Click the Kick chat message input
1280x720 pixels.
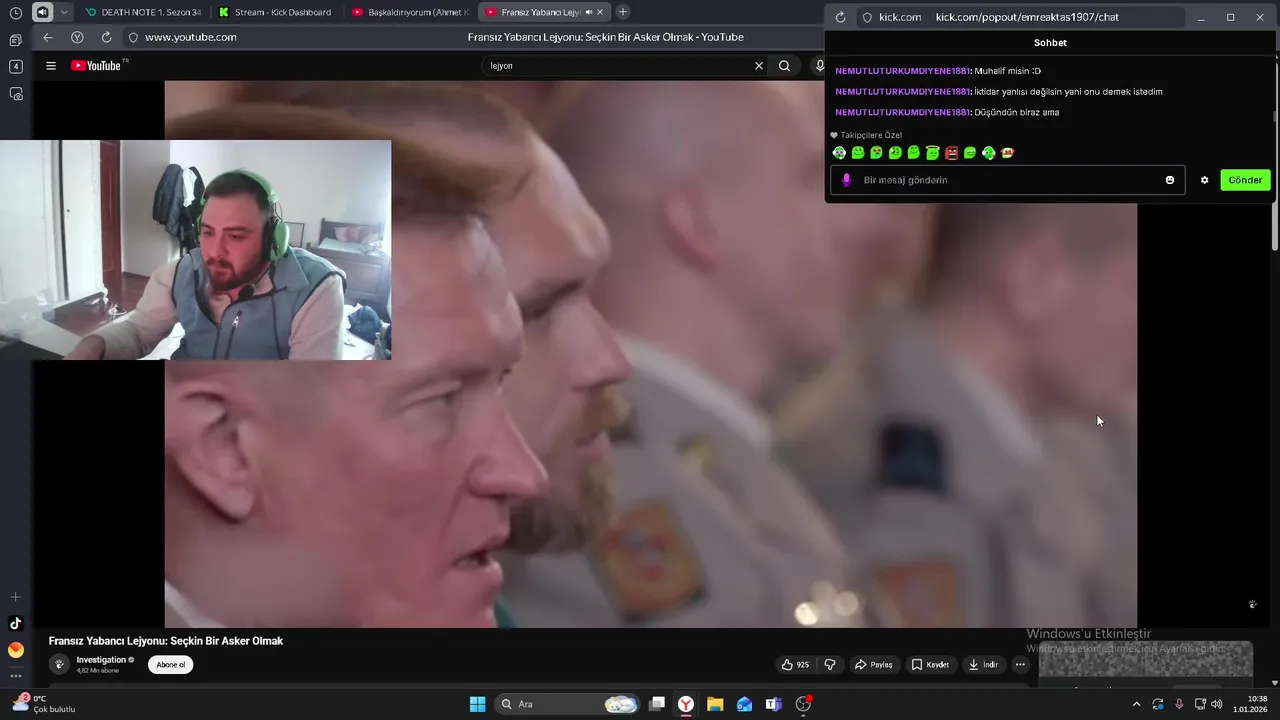[x=1008, y=180]
